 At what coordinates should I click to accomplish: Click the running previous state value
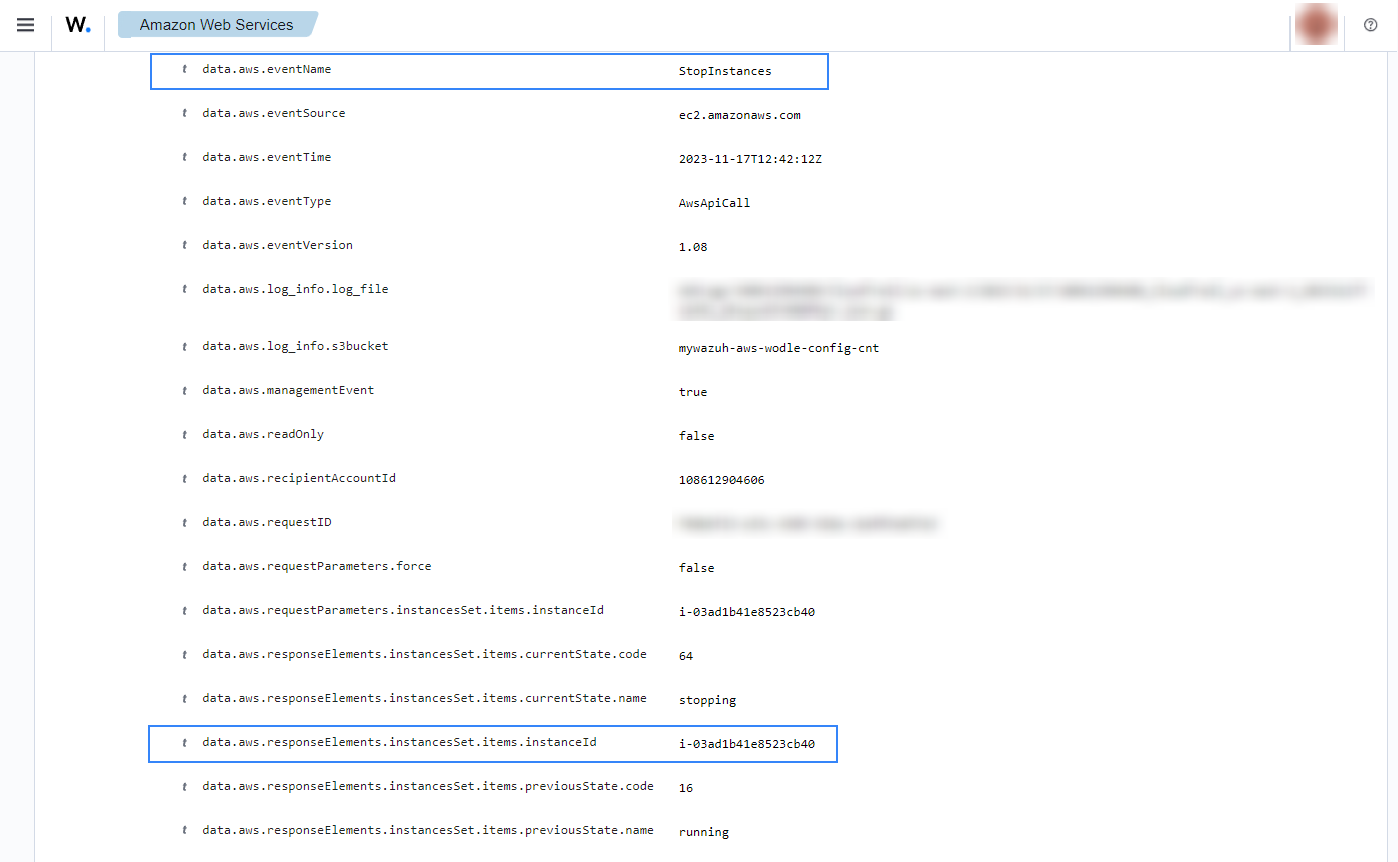tap(703, 832)
